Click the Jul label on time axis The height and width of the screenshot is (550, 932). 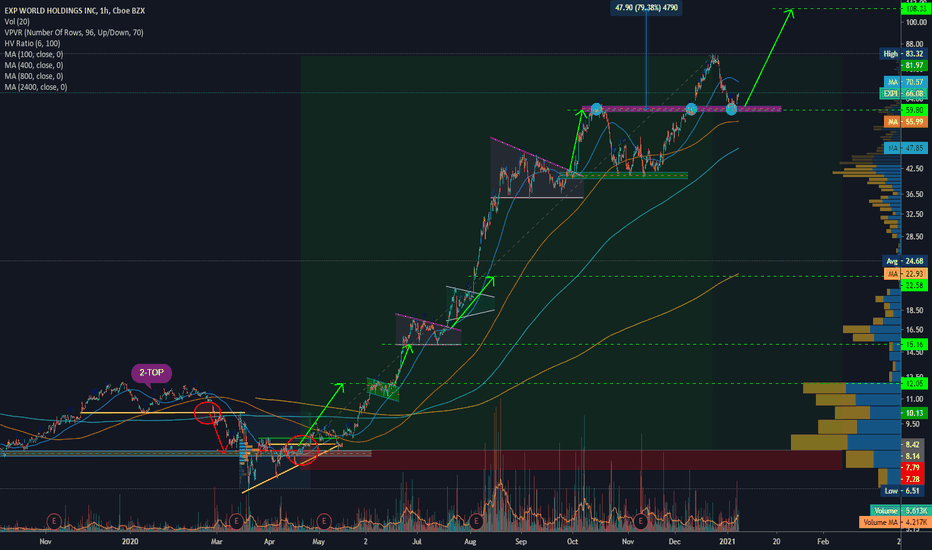pyautogui.click(x=417, y=541)
